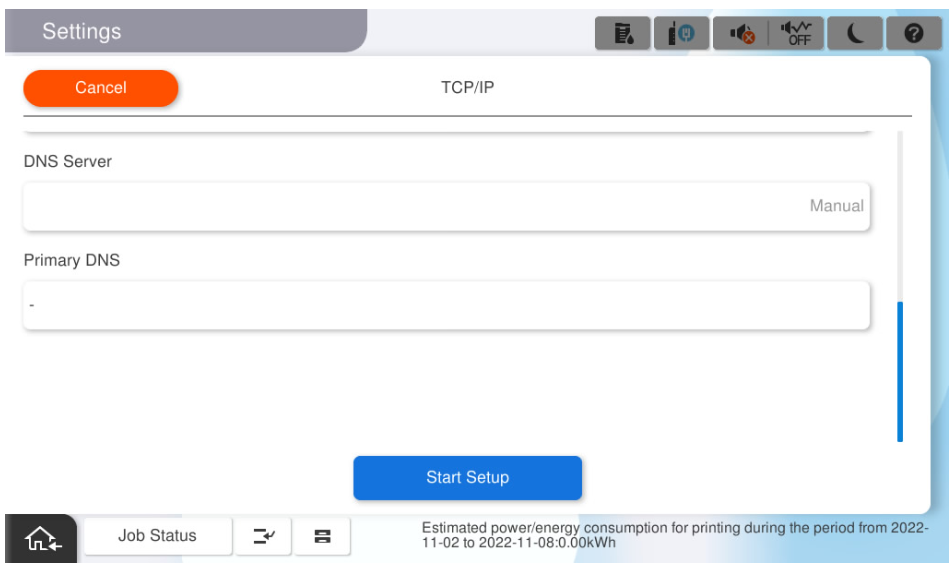
Task: Activate sleep mode moon icon
Action: click(856, 33)
